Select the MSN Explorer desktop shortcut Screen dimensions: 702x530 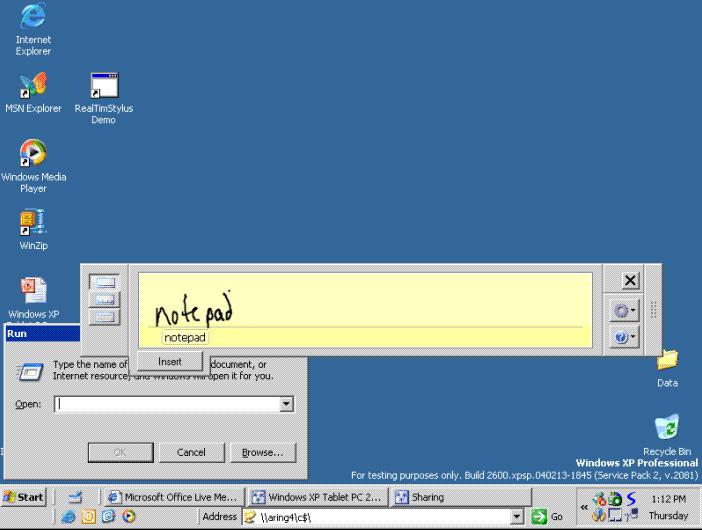(33, 93)
